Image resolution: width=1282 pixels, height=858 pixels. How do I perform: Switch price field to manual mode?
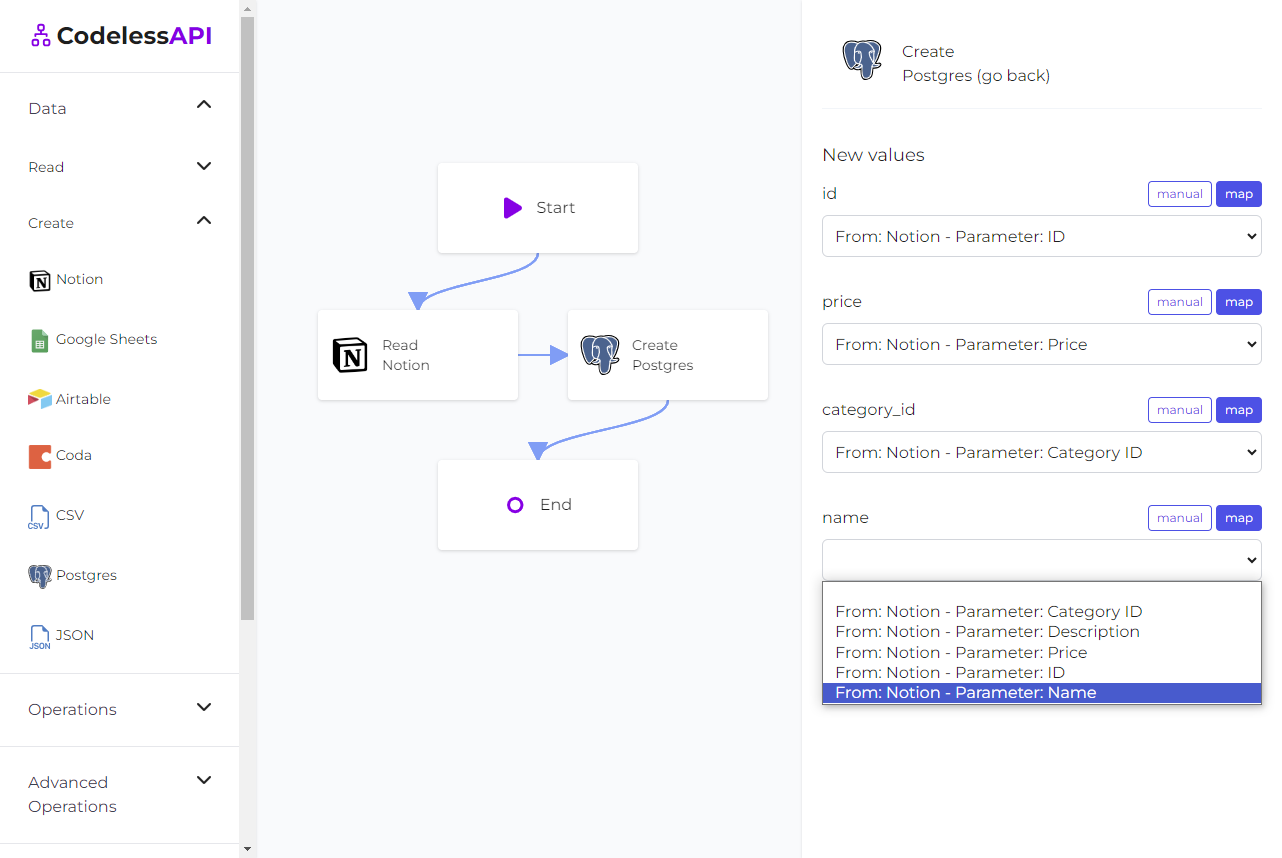pyautogui.click(x=1180, y=302)
